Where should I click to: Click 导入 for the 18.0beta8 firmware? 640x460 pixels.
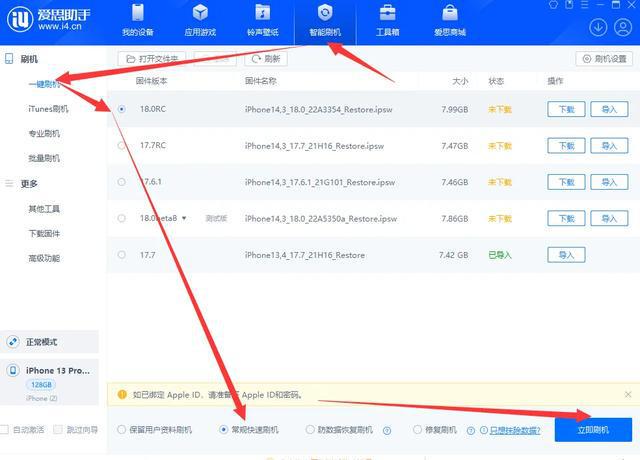coord(609,218)
